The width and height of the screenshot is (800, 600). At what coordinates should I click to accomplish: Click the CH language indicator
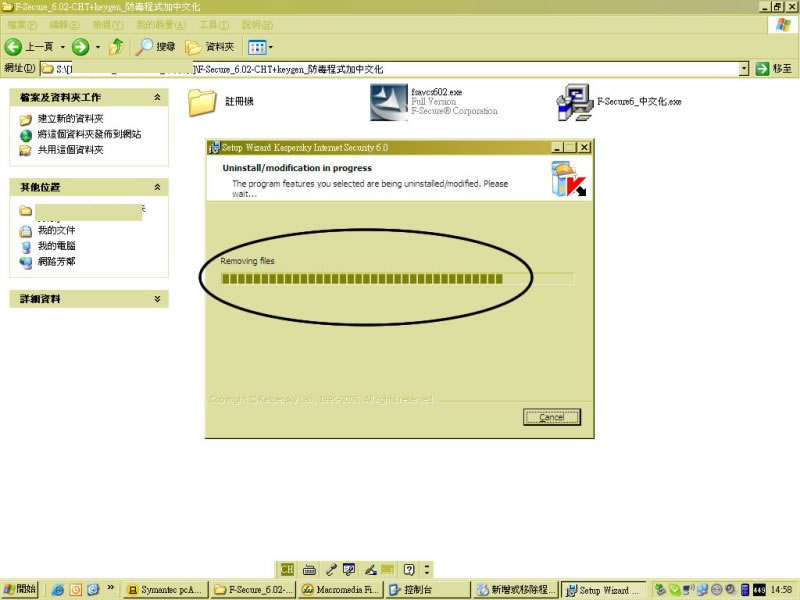pyautogui.click(x=287, y=569)
